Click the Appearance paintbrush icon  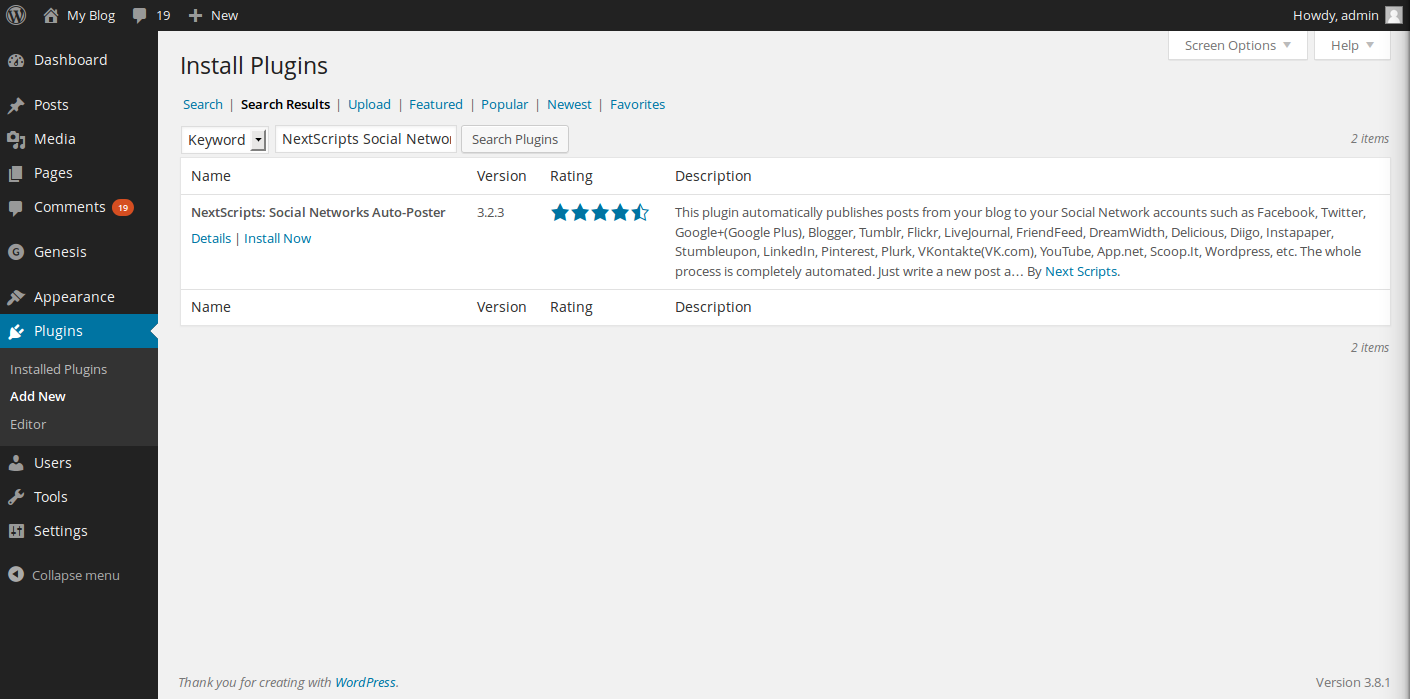[16, 297]
